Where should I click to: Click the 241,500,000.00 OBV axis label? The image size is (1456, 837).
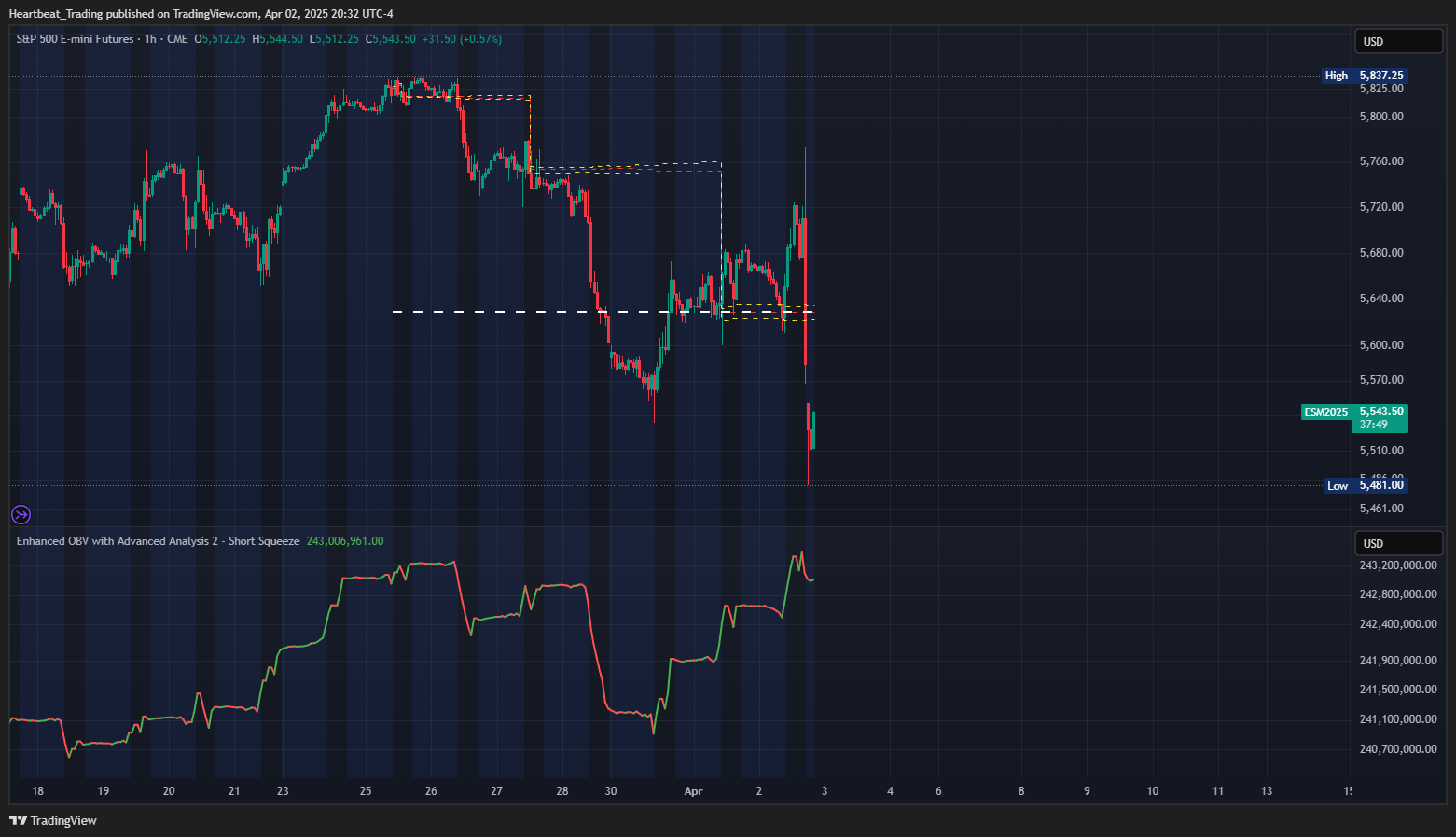pyautogui.click(x=1398, y=690)
